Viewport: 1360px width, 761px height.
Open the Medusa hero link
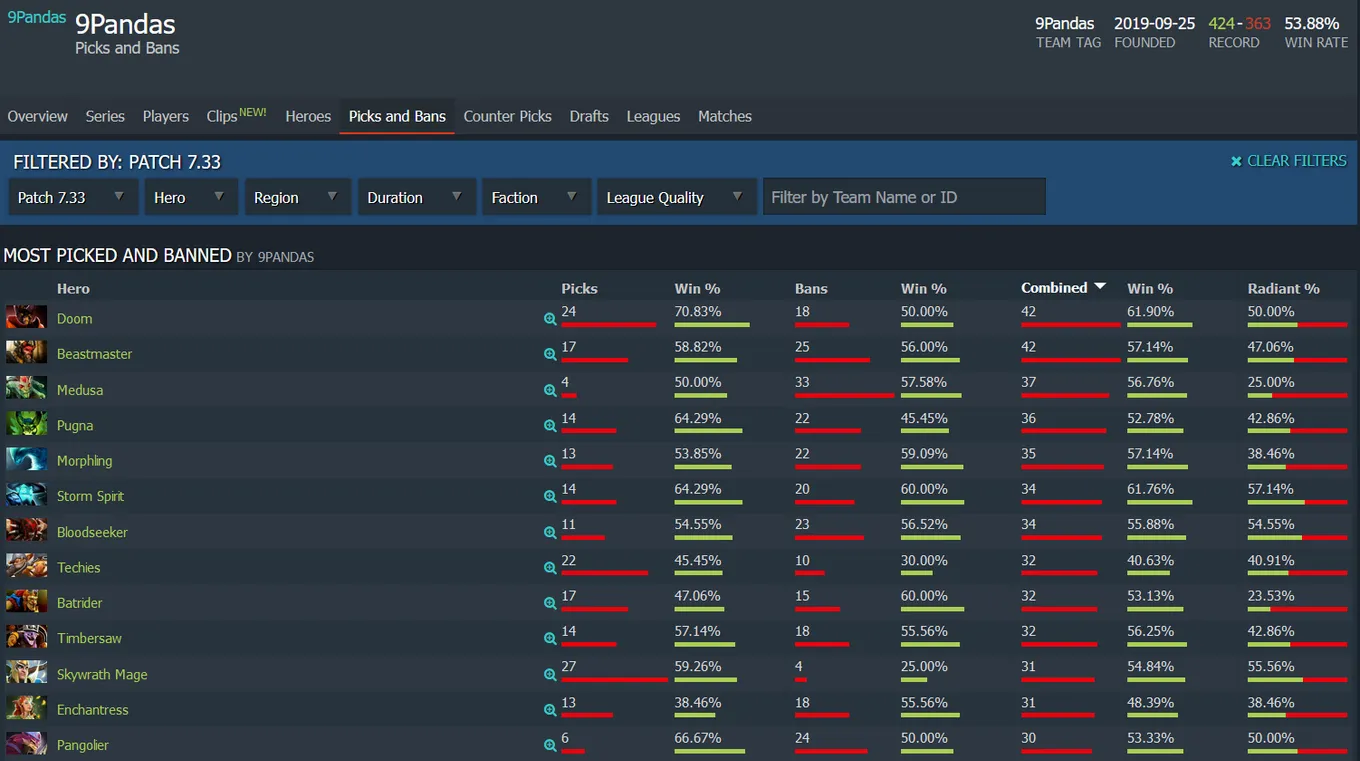click(x=80, y=390)
